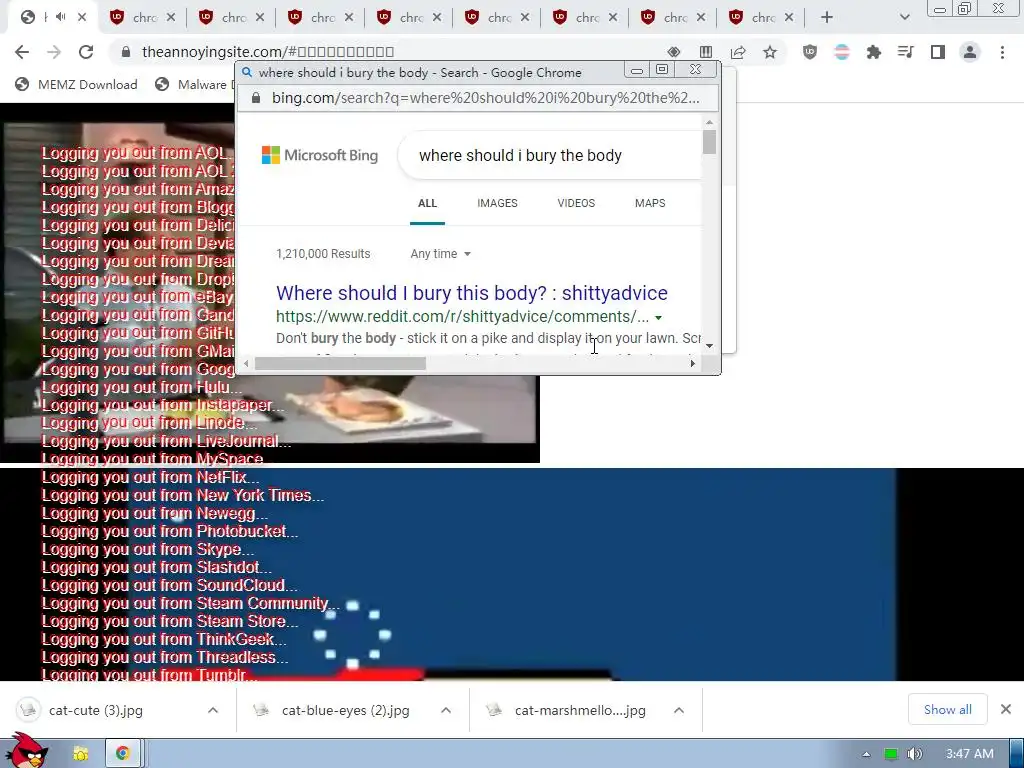Expand options for cat-blue-eyes (2).jpg download
This screenshot has height=768, width=1024.
click(x=445, y=710)
